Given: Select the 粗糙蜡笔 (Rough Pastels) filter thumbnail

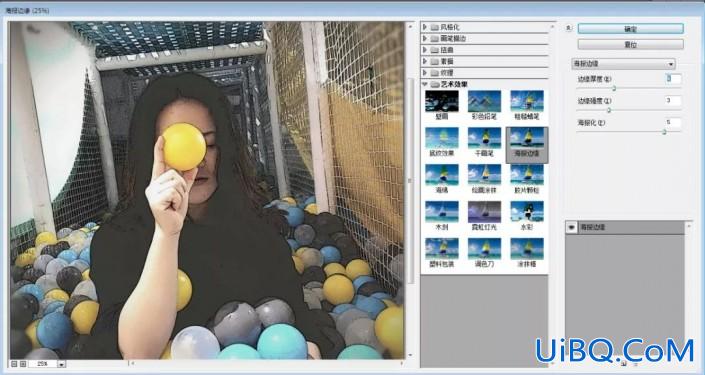Looking at the screenshot, I should point(527,101).
